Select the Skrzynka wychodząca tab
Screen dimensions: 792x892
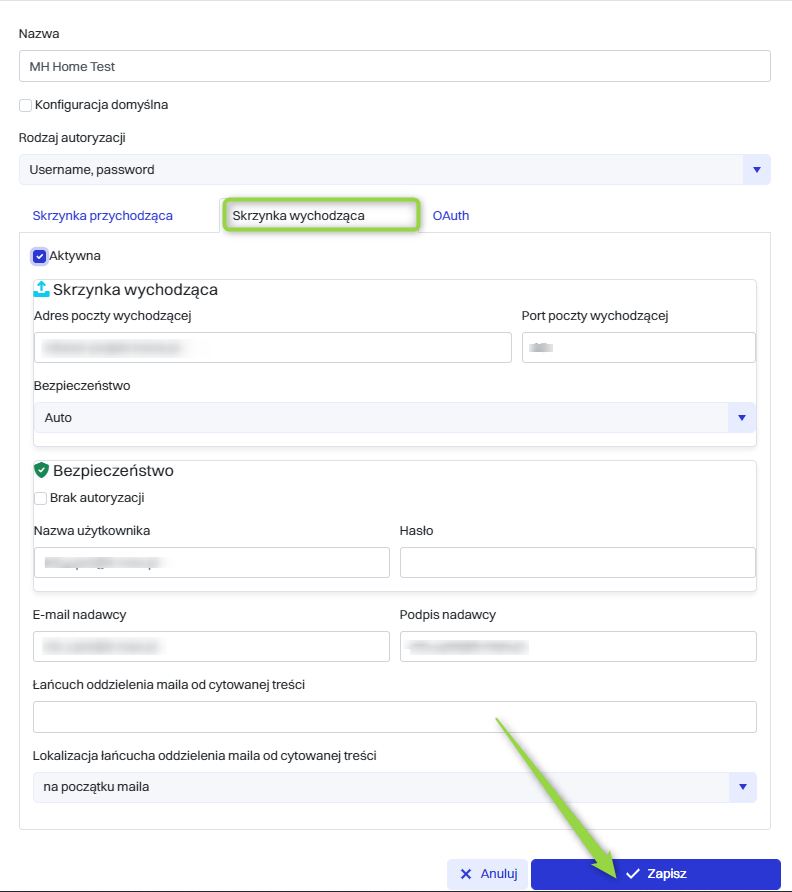click(x=320, y=215)
